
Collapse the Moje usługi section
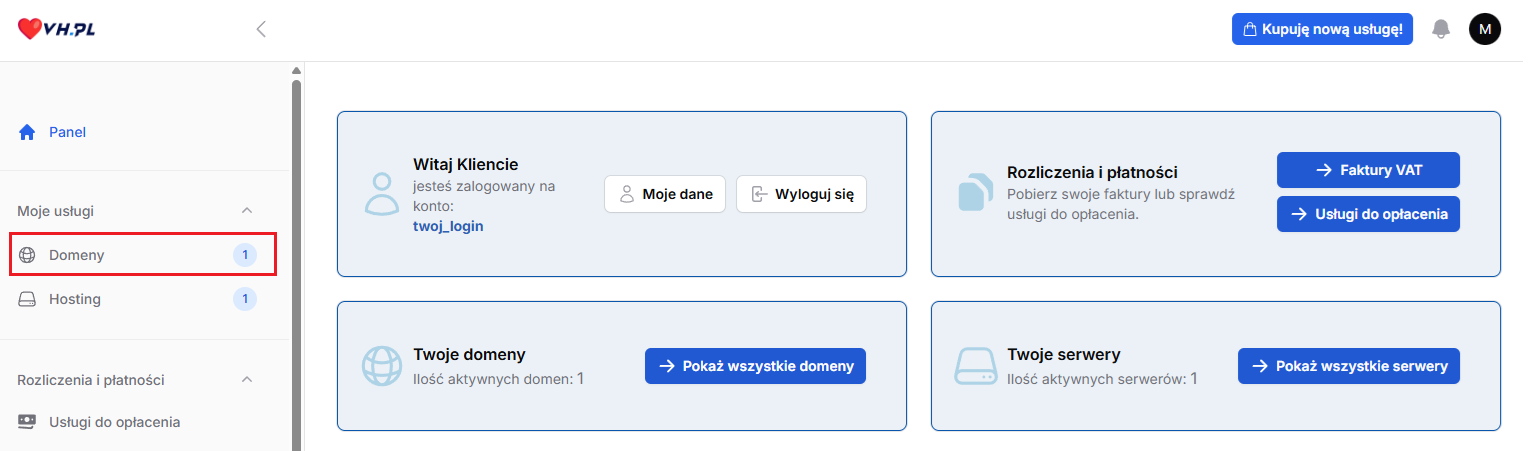[x=247, y=211]
